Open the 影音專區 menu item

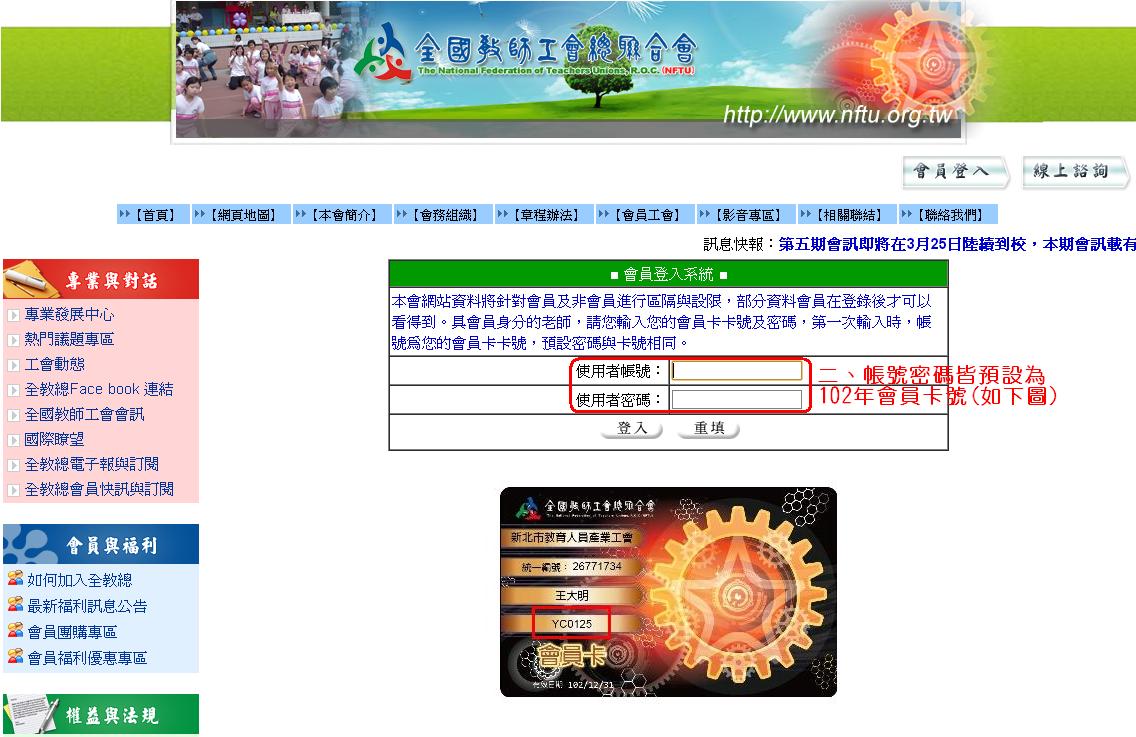(x=746, y=215)
